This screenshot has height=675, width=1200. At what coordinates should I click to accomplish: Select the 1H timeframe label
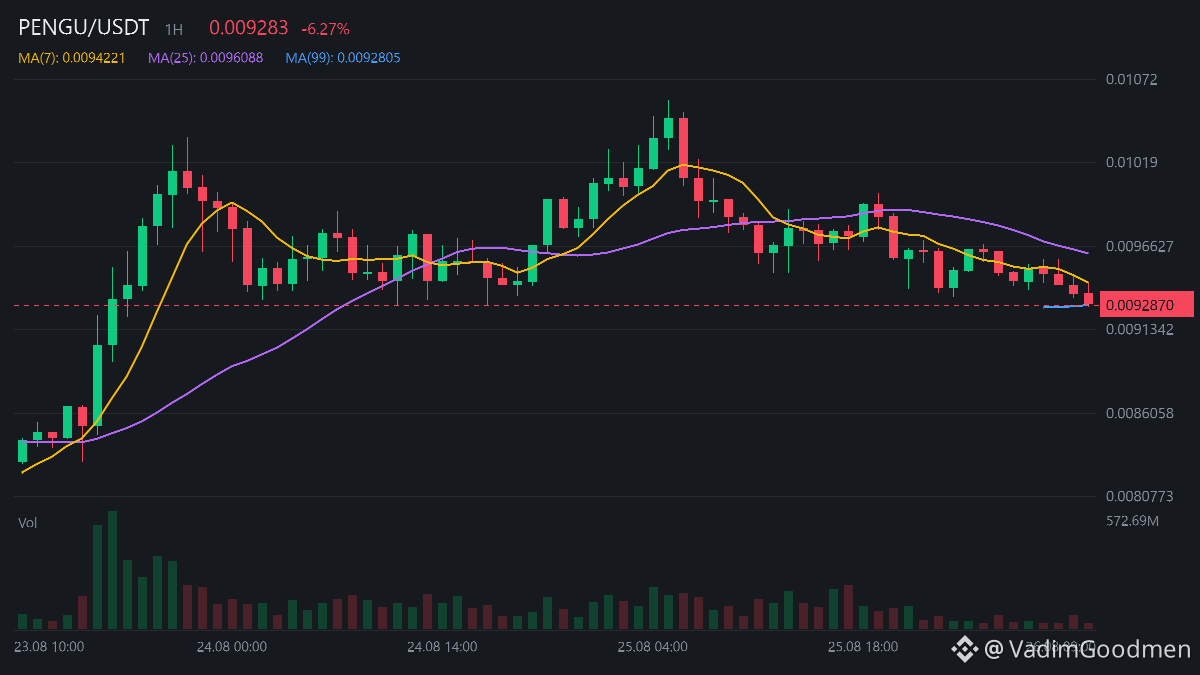(174, 30)
